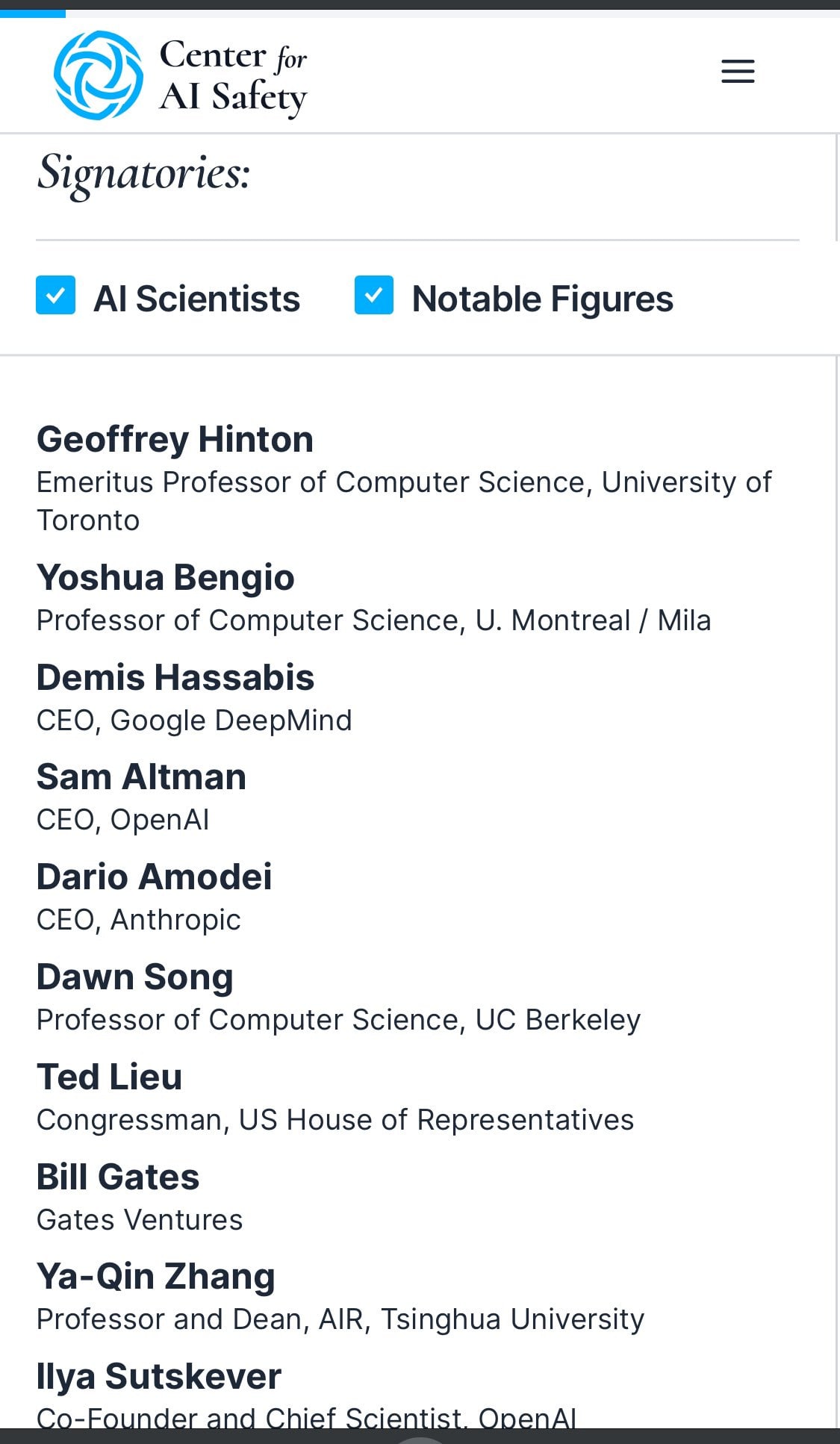Click the Bill Gates name
Viewport: 840px width, 1444px height.
118,1177
